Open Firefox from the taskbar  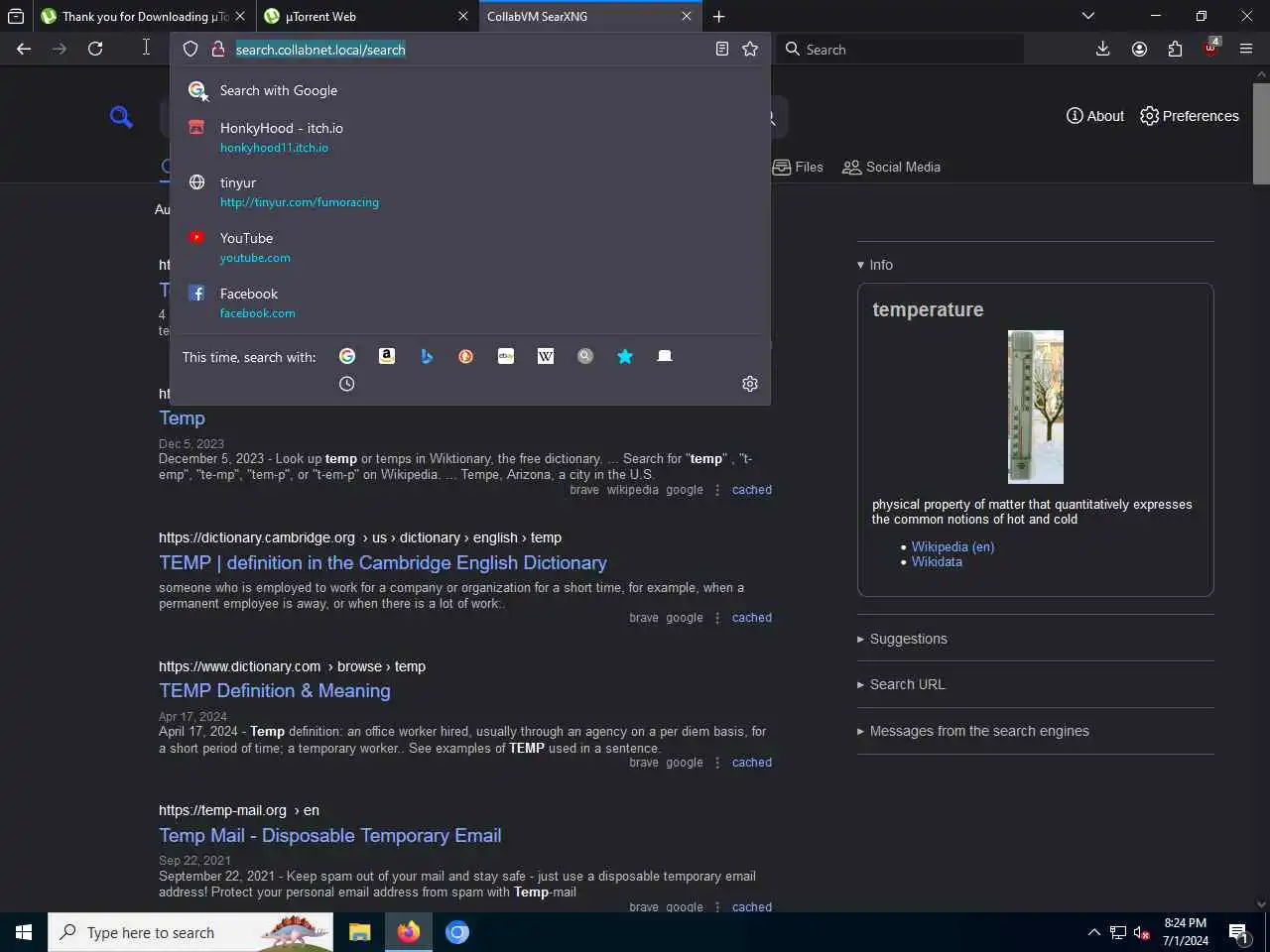pos(408,932)
